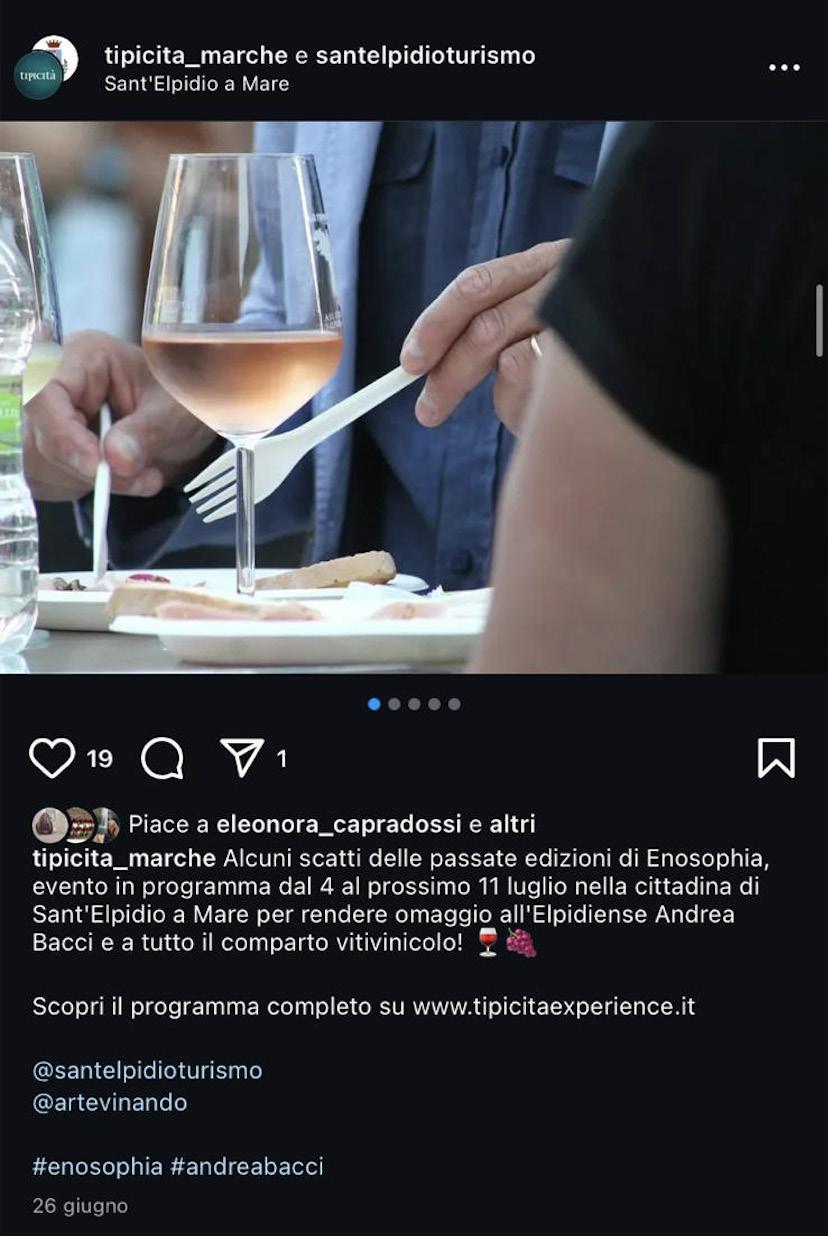Open the #andreabacci hashtag
Screen dimensions: 828x1236
[x=247, y=1166]
